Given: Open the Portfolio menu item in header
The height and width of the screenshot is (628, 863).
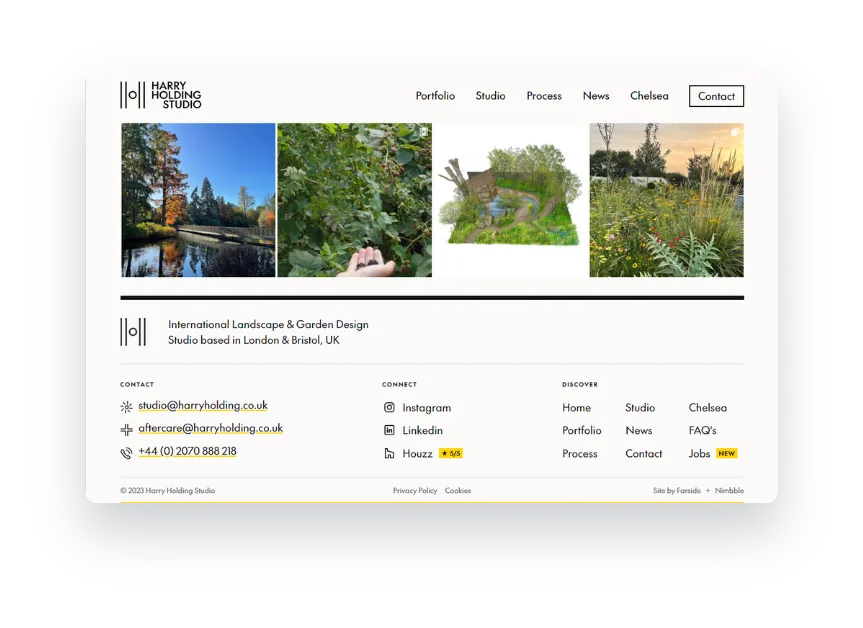Looking at the screenshot, I should click(x=435, y=96).
